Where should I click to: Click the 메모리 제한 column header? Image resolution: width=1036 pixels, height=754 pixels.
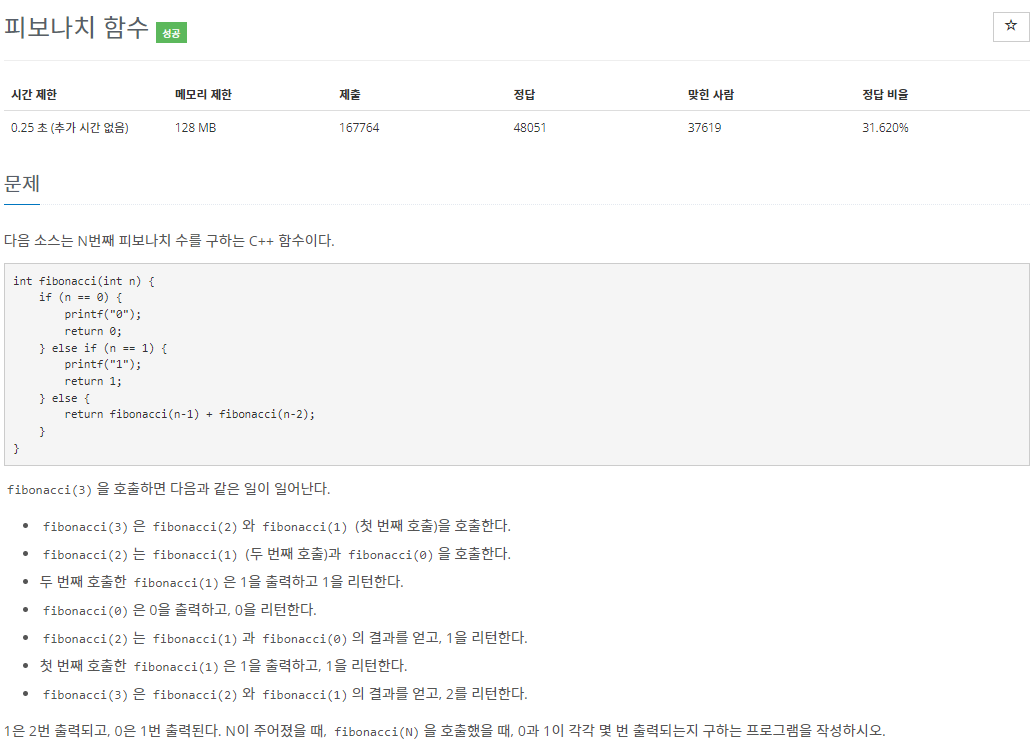(203, 94)
